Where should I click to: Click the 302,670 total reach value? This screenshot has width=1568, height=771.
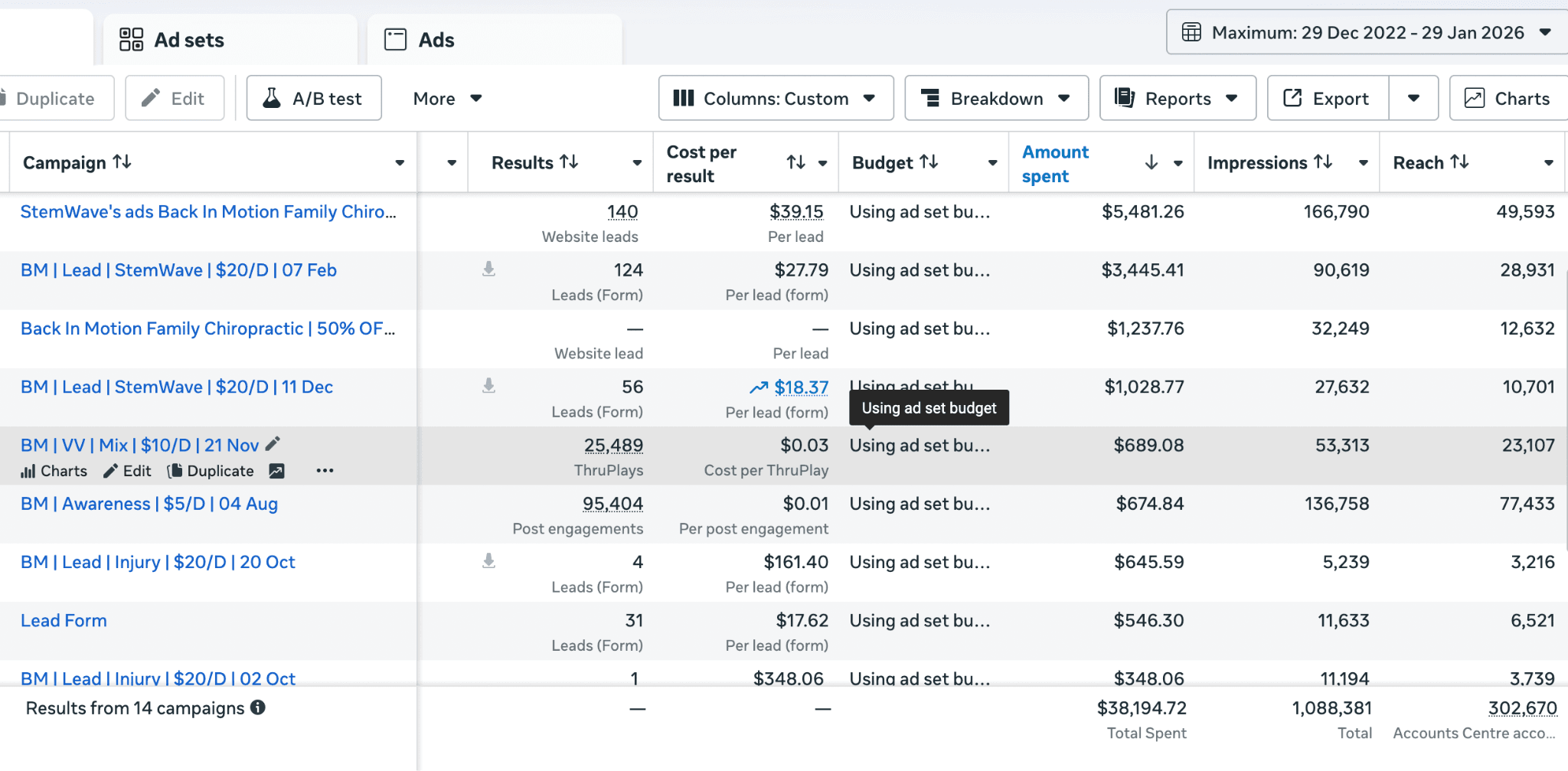coord(1522,708)
